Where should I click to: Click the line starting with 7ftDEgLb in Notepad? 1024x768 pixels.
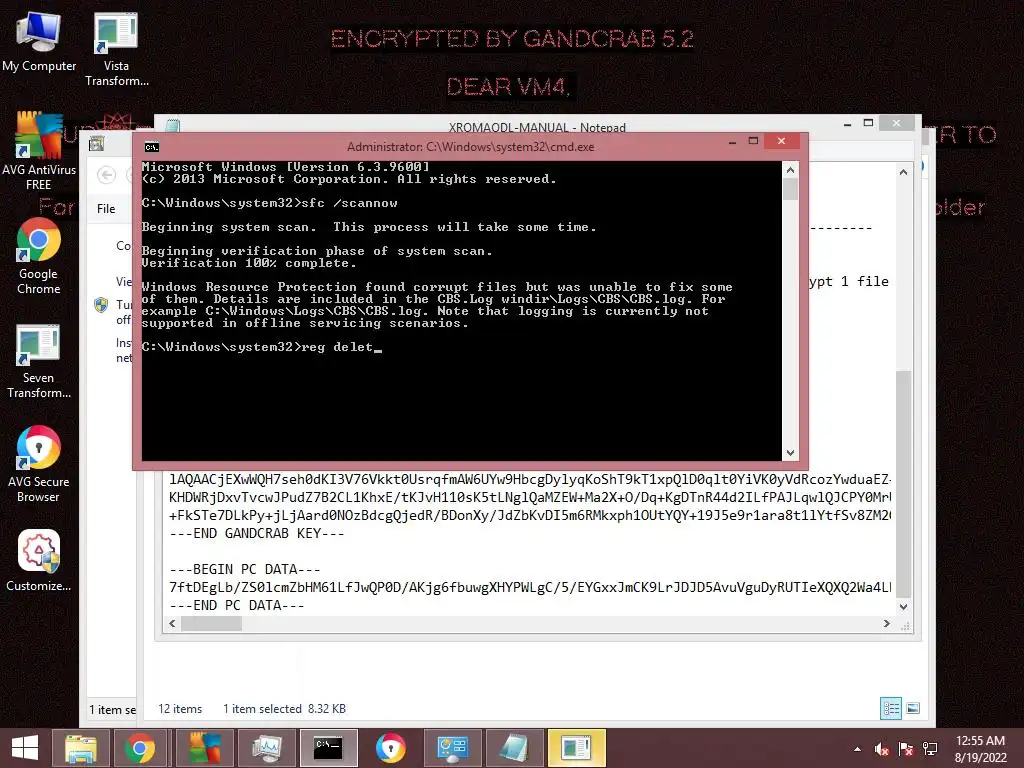(x=530, y=587)
